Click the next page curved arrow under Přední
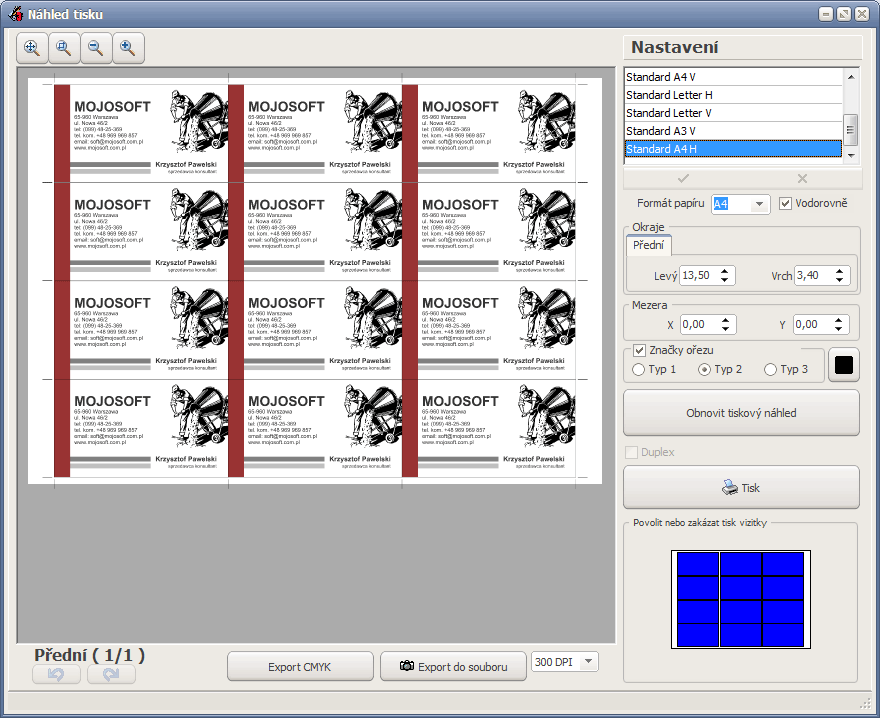Image resolution: width=880 pixels, height=718 pixels. tap(111, 674)
